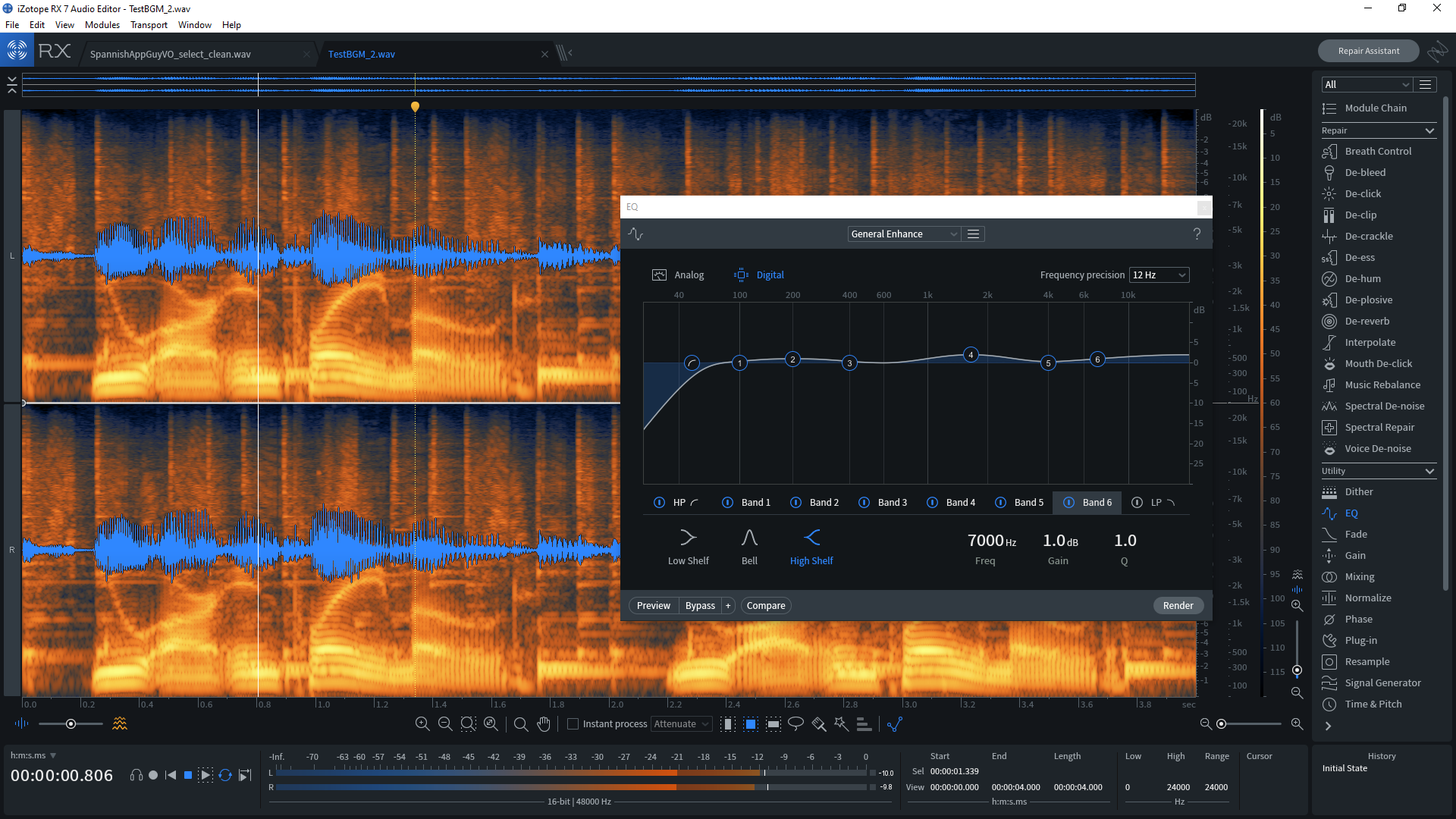The image size is (1456, 819).
Task: Click the Render button
Action: [x=1178, y=605]
